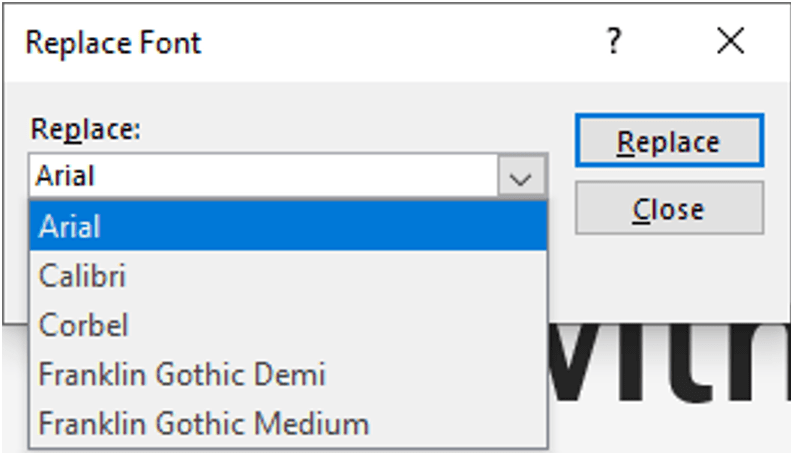Choose Calibri from the font list

pos(82,276)
